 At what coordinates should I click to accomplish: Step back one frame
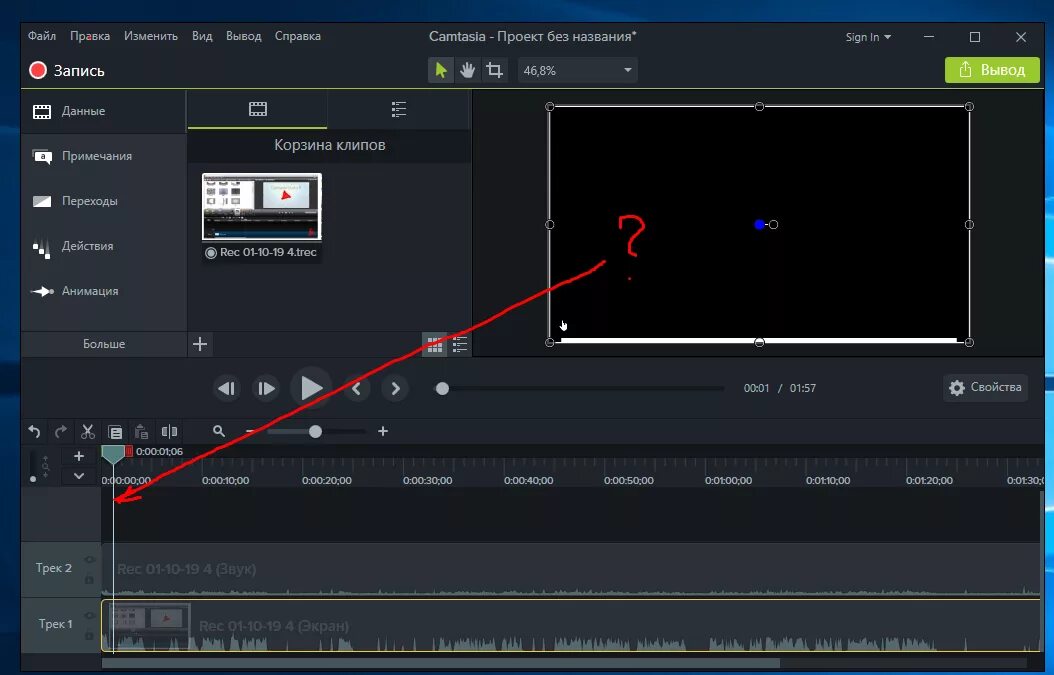[x=227, y=389]
